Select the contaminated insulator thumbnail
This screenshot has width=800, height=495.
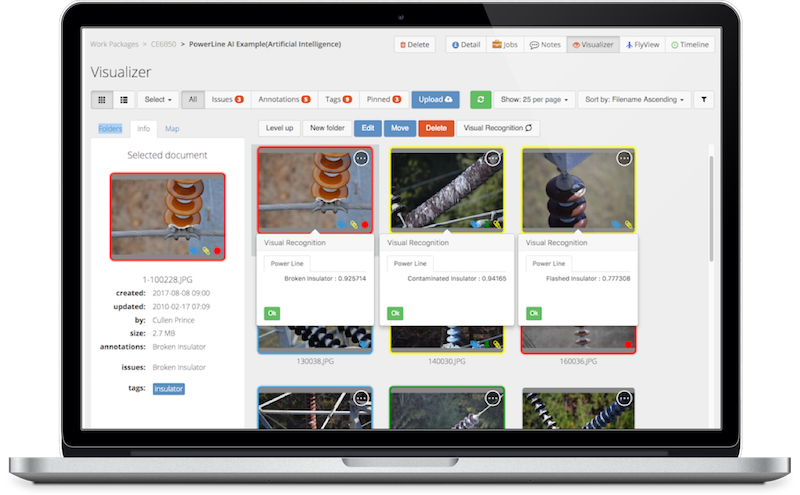pyautogui.click(x=446, y=190)
